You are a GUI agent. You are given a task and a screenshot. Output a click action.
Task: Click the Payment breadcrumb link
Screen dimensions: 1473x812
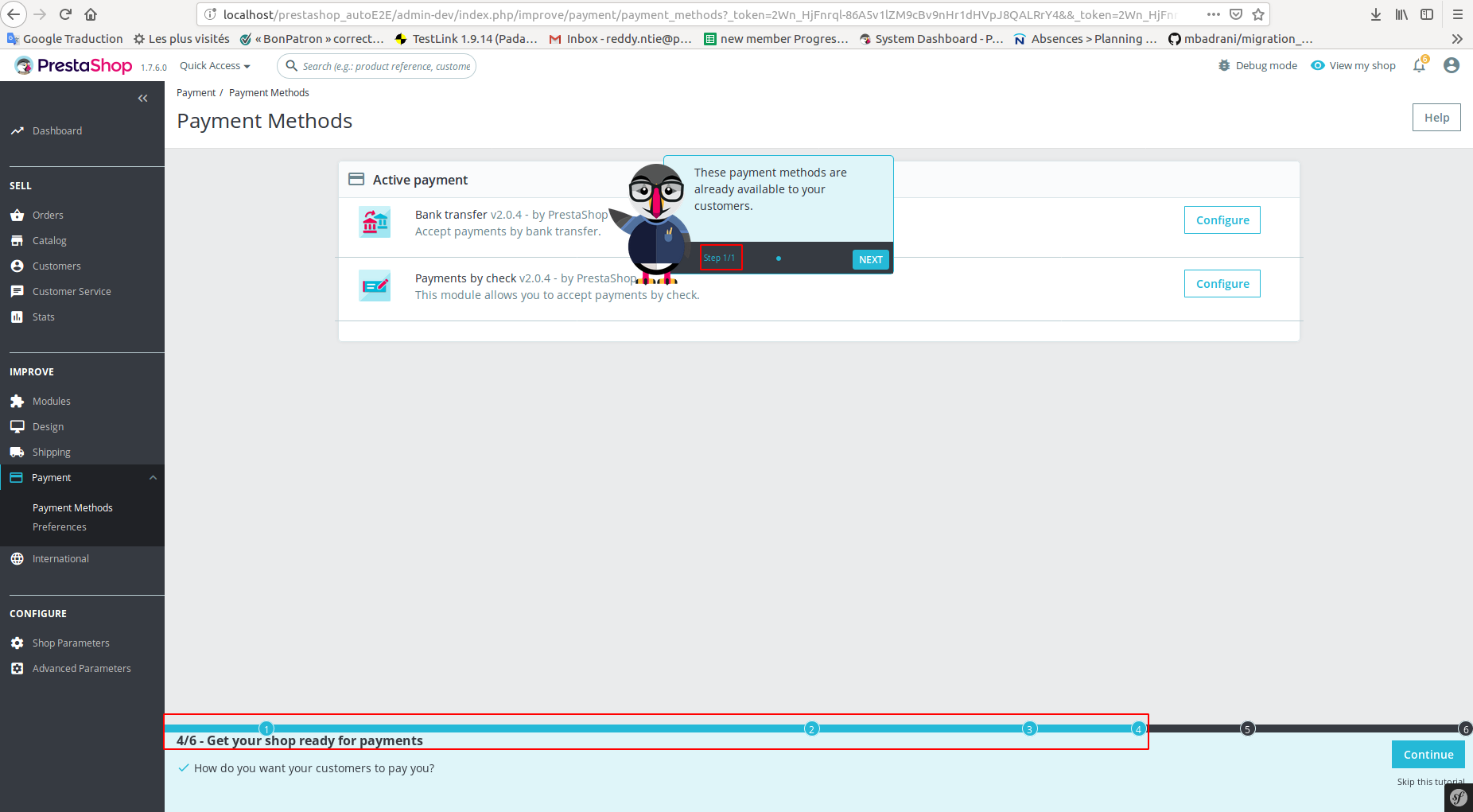click(196, 92)
